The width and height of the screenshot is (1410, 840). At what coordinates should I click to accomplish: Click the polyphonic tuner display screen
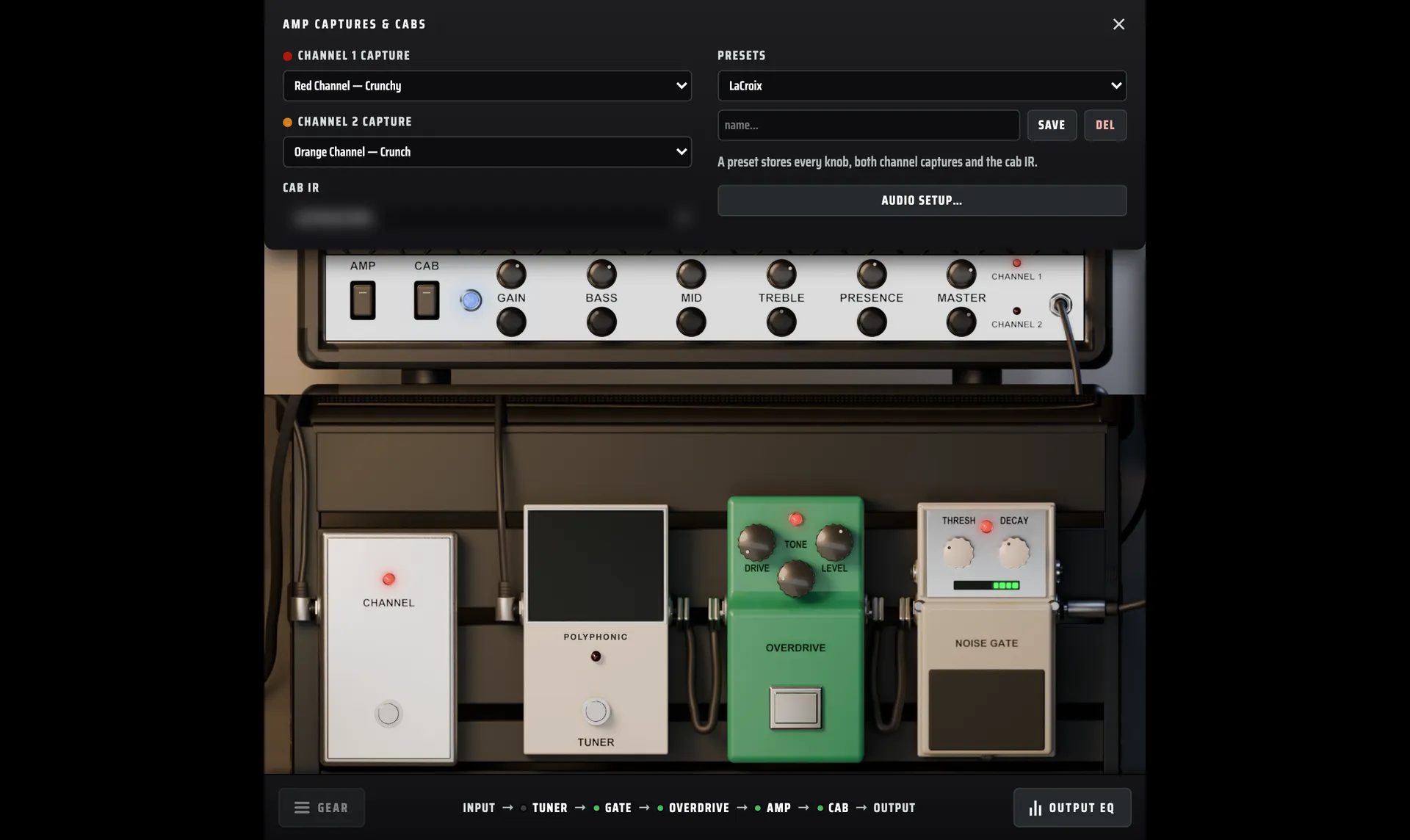point(596,565)
